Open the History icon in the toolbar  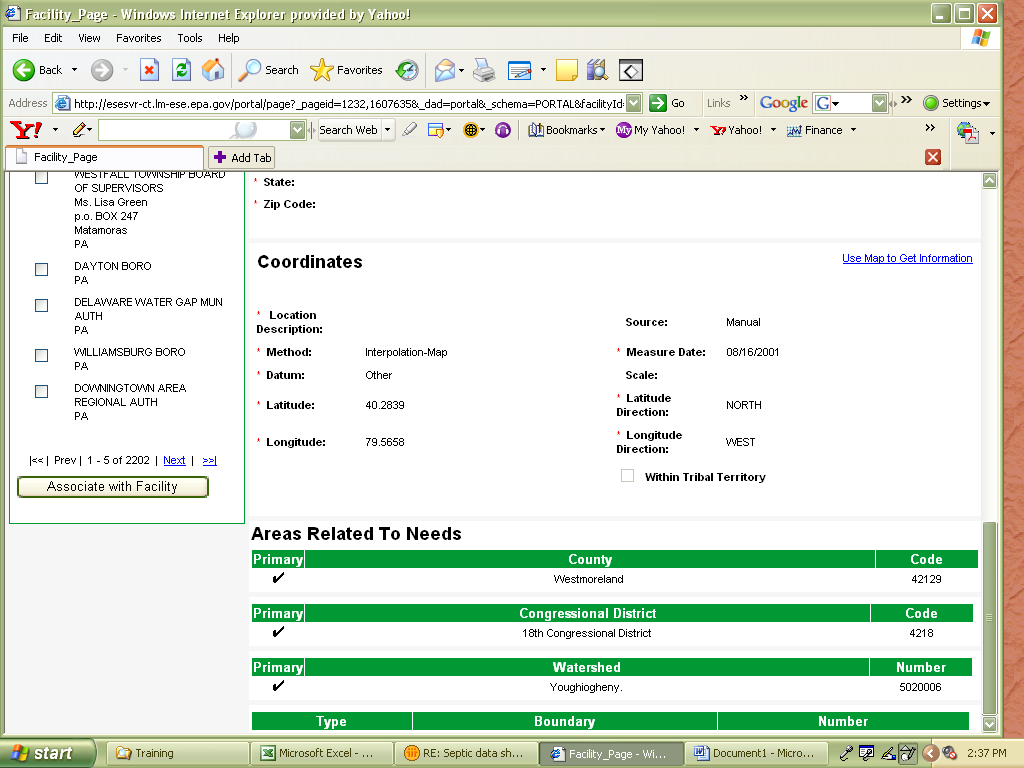tap(407, 70)
